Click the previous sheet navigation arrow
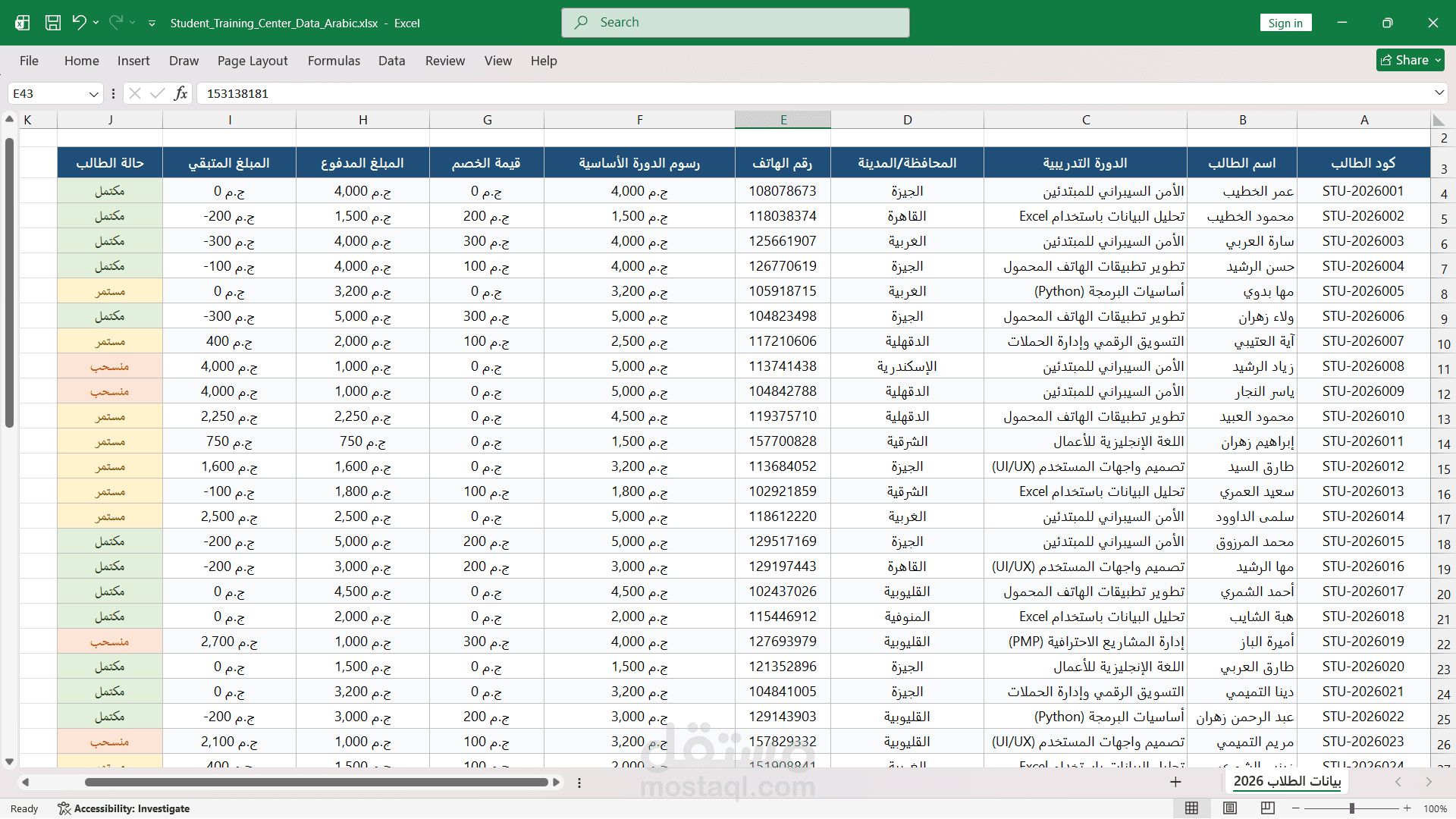Screen dimensions: 1456x819 coord(1398,782)
